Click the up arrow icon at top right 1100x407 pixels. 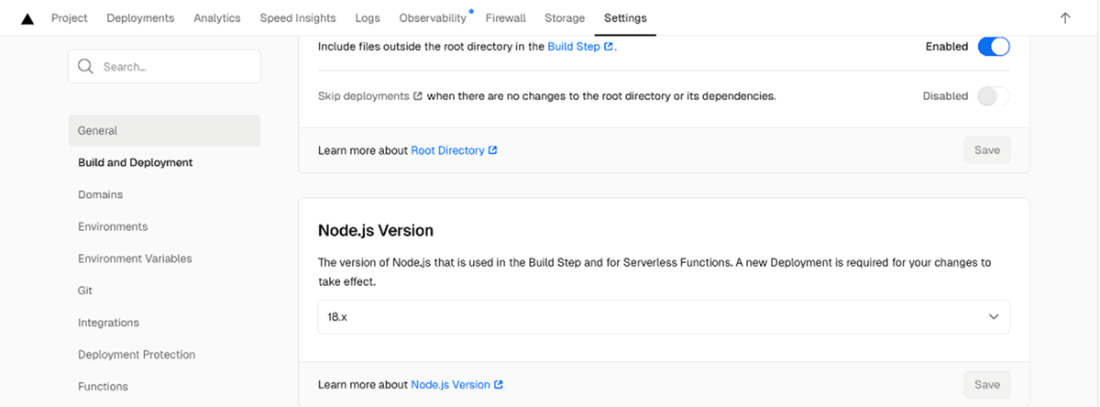[x=1065, y=18]
